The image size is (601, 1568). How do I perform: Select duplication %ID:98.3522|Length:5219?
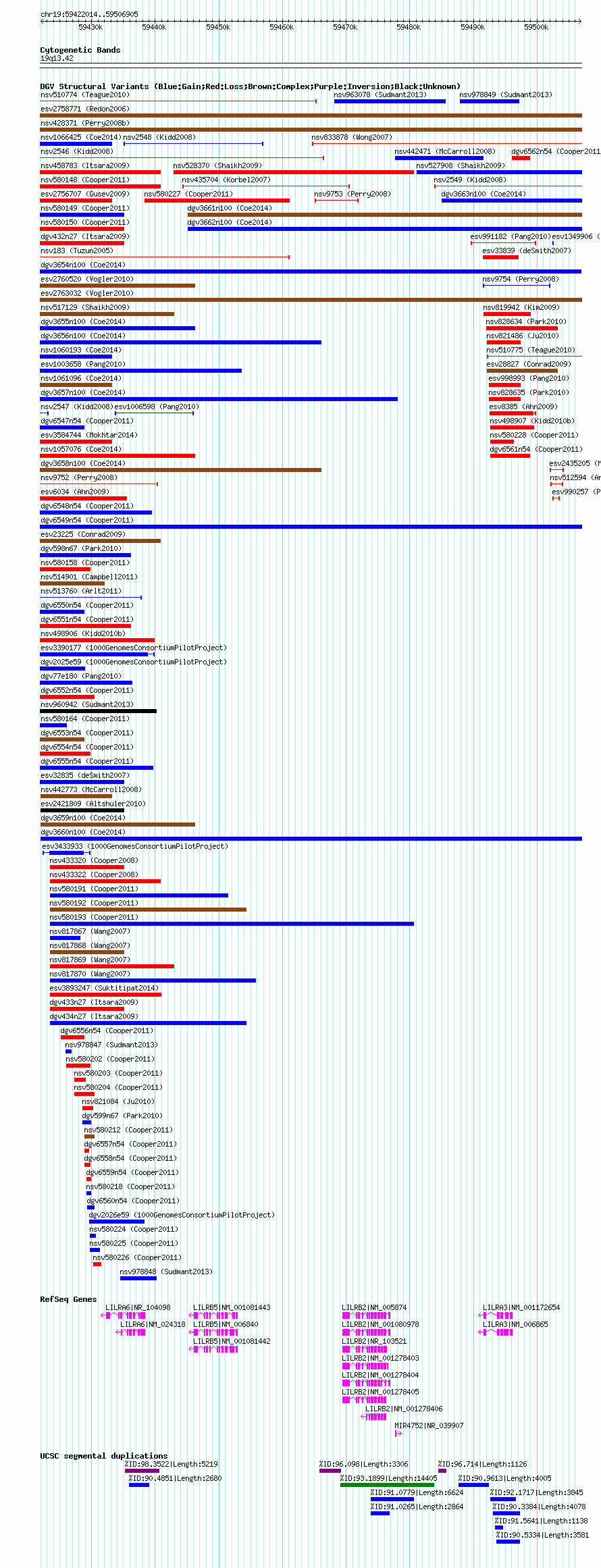[172, 1465]
